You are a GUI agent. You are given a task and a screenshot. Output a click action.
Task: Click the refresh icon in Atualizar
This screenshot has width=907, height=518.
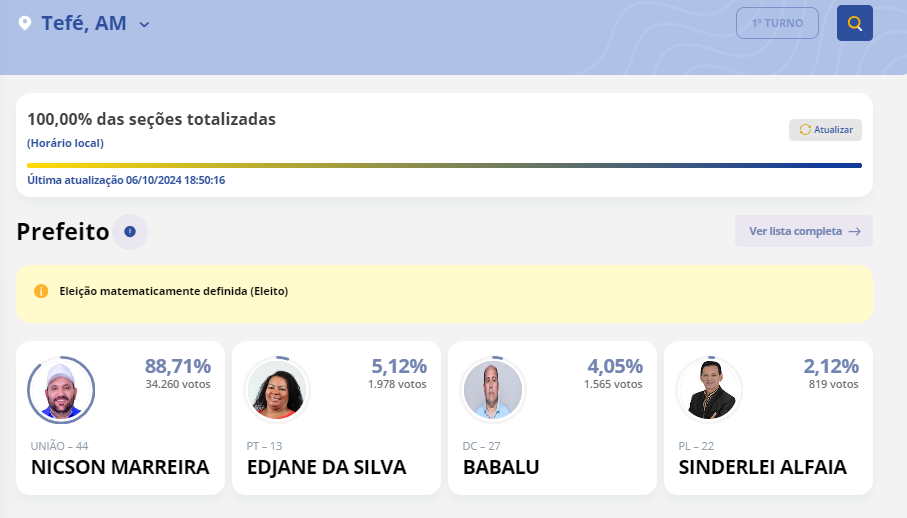(x=805, y=130)
